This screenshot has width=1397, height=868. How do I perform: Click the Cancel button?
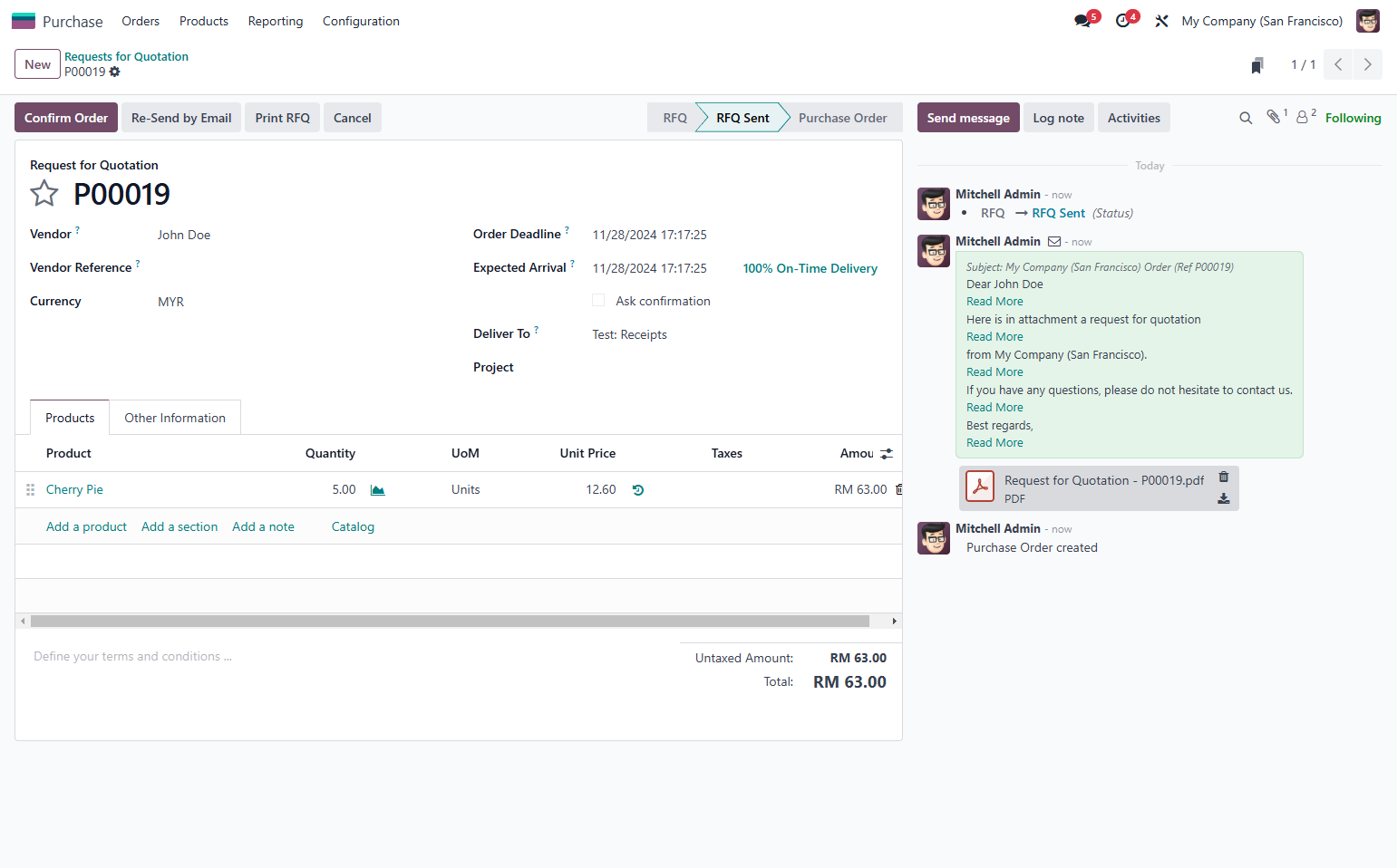[x=353, y=118]
